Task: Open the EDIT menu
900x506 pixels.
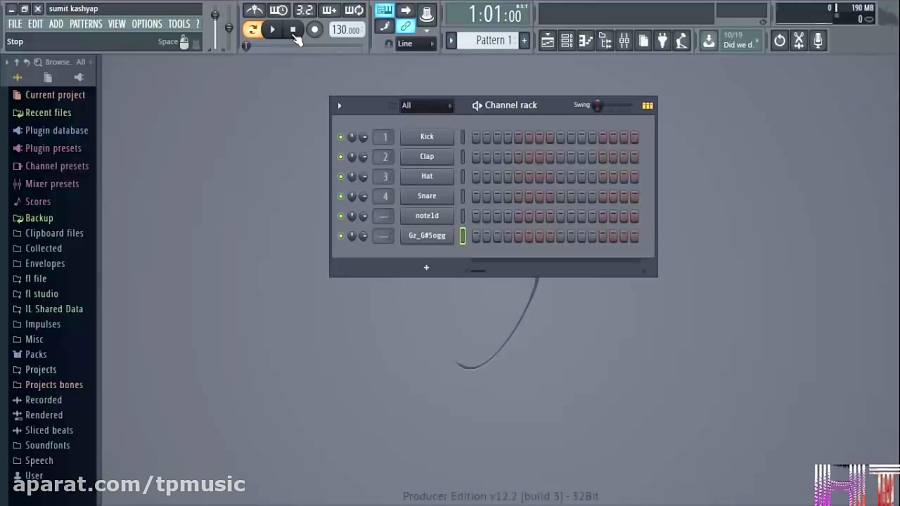Action: (x=36, y=24)
